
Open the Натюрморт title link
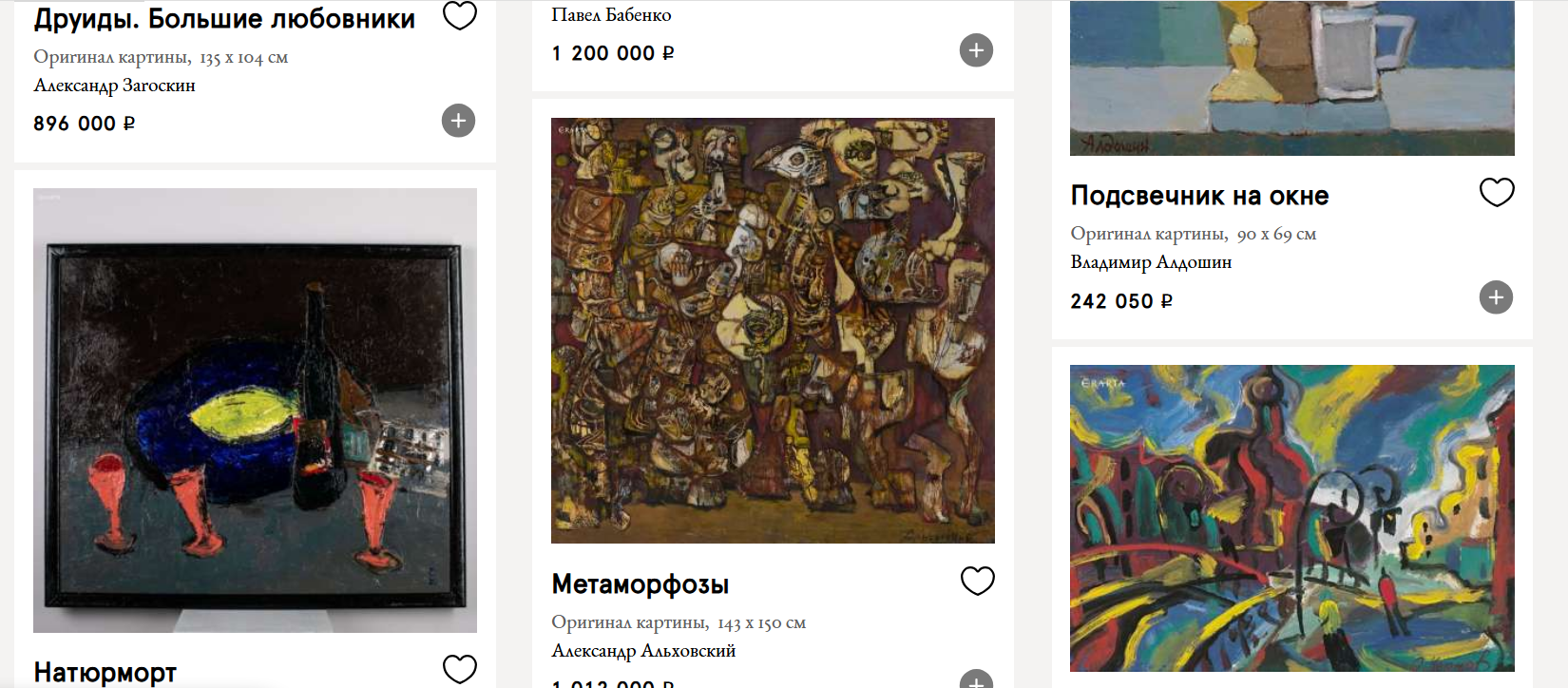(x=105, y=673)
